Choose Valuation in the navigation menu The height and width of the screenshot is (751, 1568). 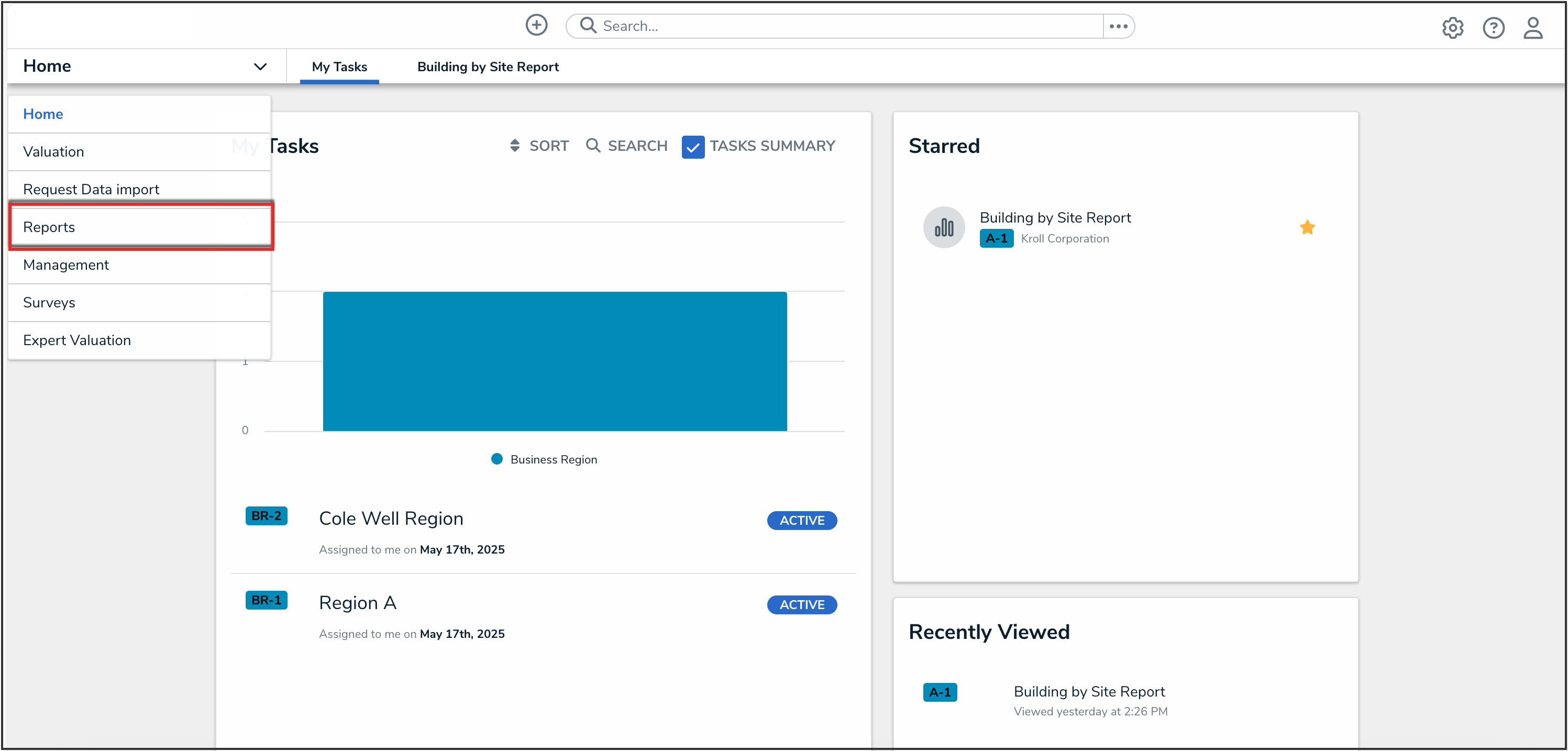53,151
